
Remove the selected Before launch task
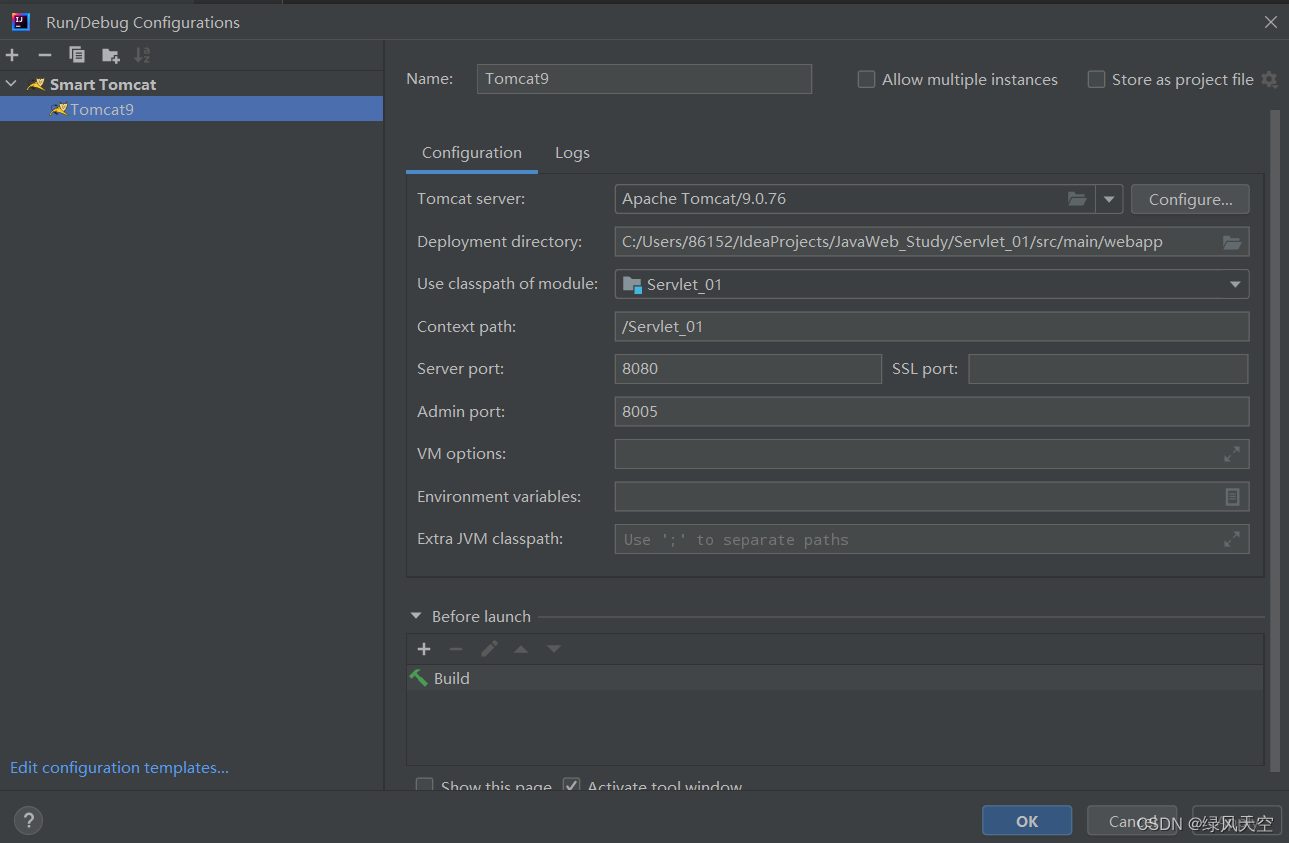(x=456, y=649)
